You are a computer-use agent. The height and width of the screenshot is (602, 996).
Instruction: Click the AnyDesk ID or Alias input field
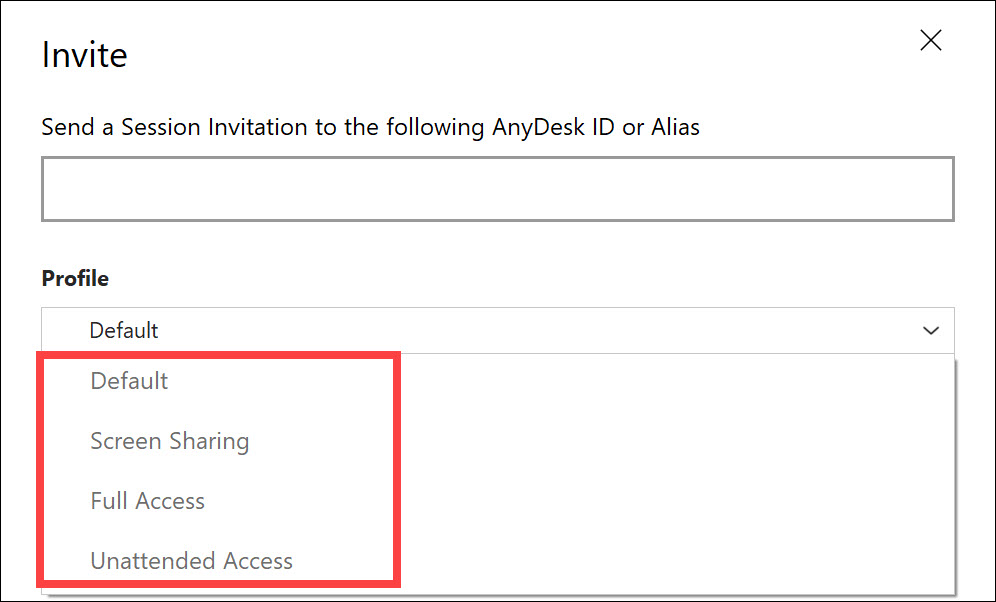497,188
